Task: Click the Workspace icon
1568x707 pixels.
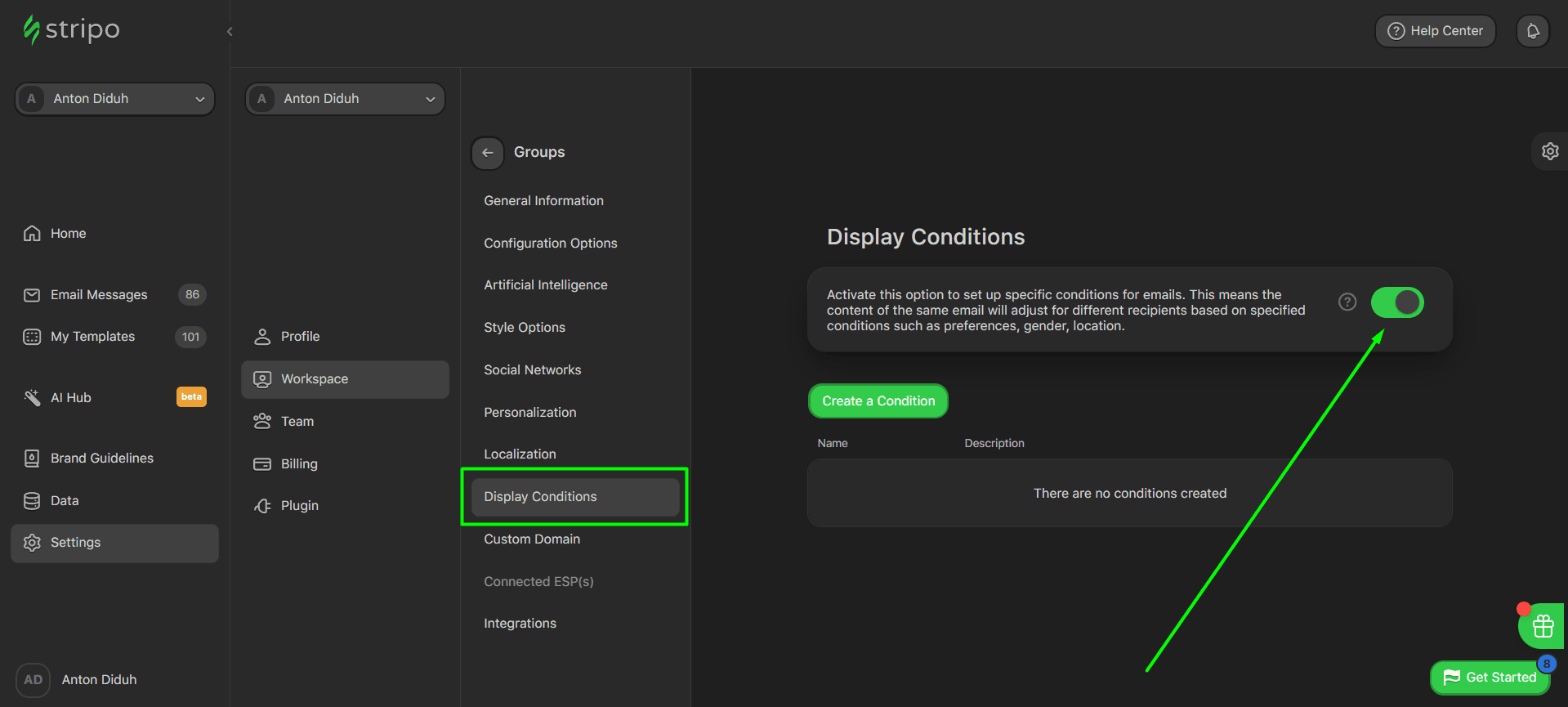Action: tap(262, 379)
